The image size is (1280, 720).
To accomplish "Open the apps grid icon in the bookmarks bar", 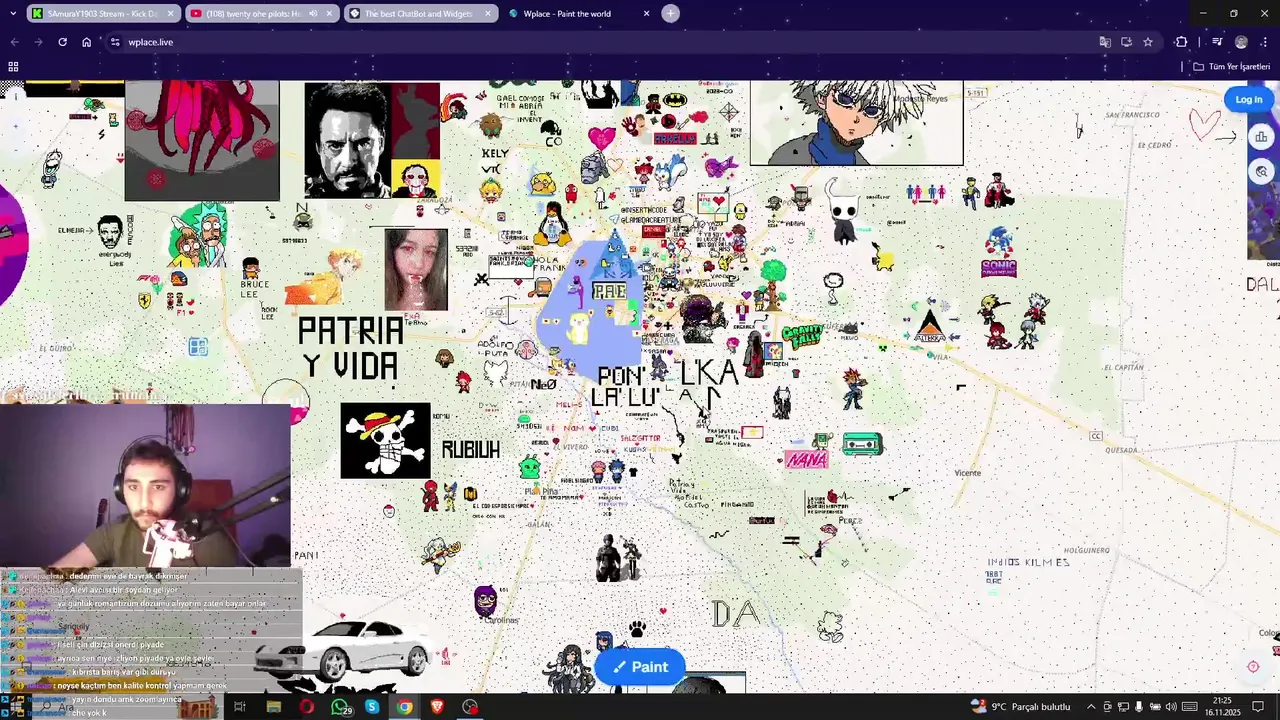I will [13, 67].
